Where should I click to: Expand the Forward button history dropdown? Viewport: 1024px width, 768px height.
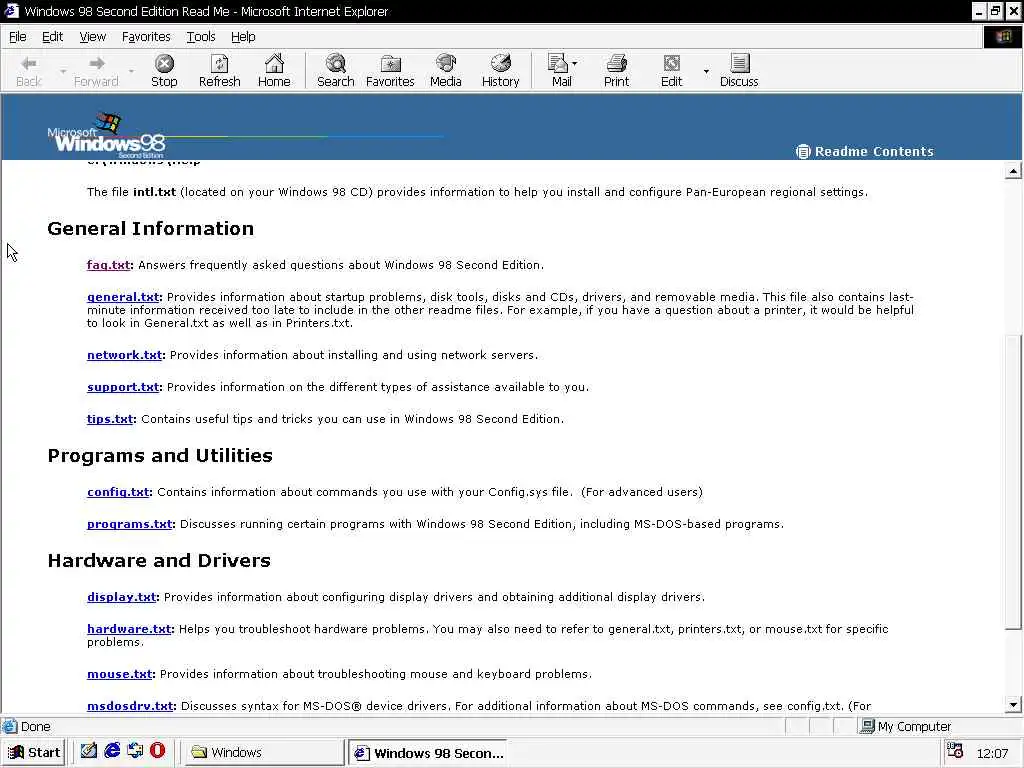[x=131, y=71]
